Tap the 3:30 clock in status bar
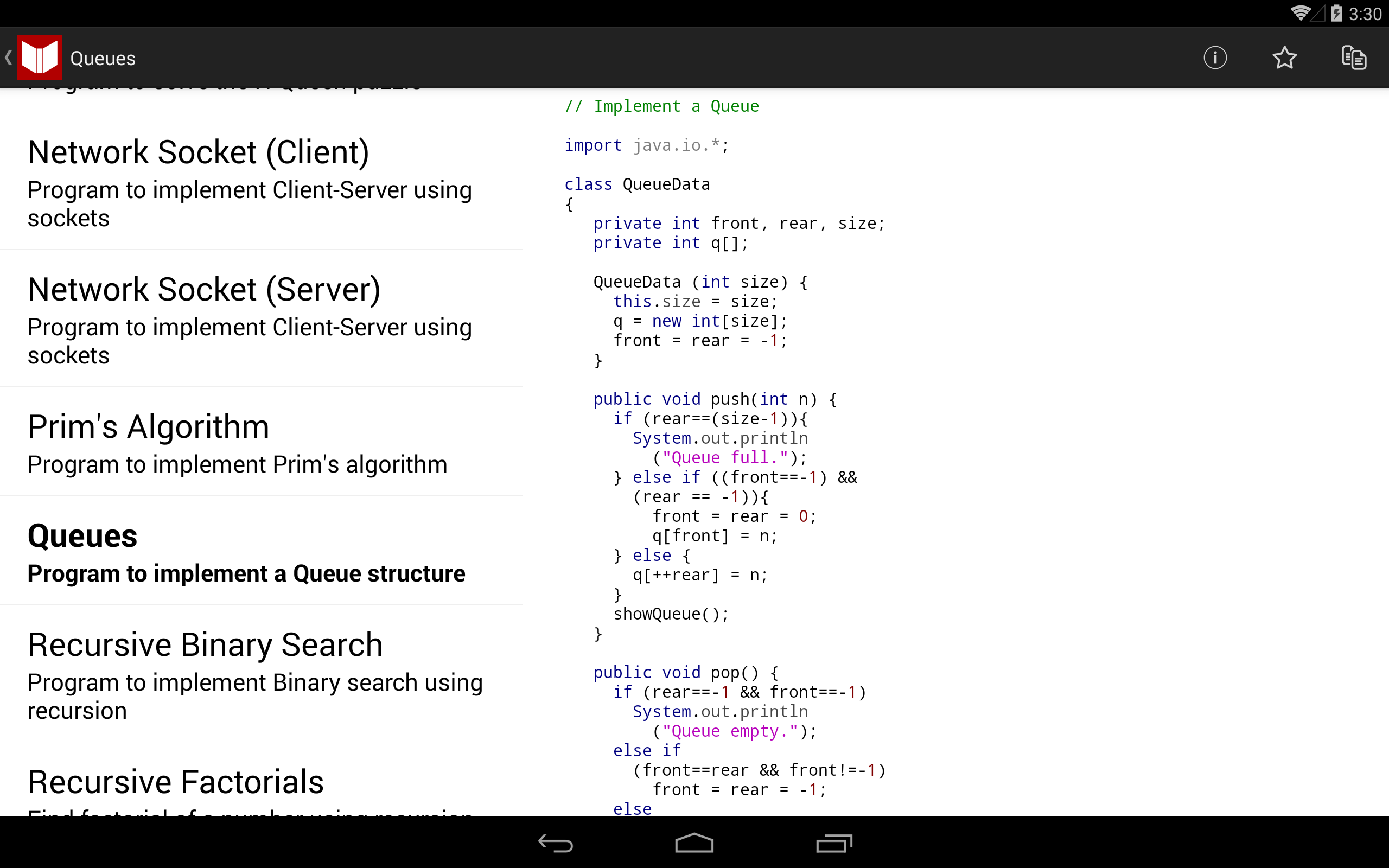Viewport: 1389px width, 868px height. 1365,14
